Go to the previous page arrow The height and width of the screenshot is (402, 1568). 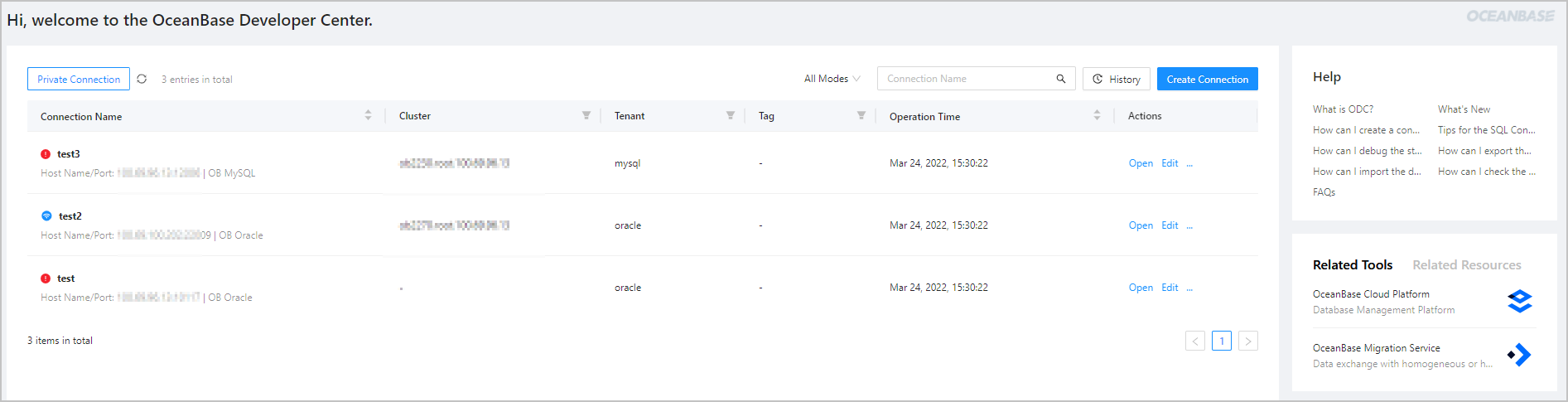pyautogui.click(x=1195, y=341)
